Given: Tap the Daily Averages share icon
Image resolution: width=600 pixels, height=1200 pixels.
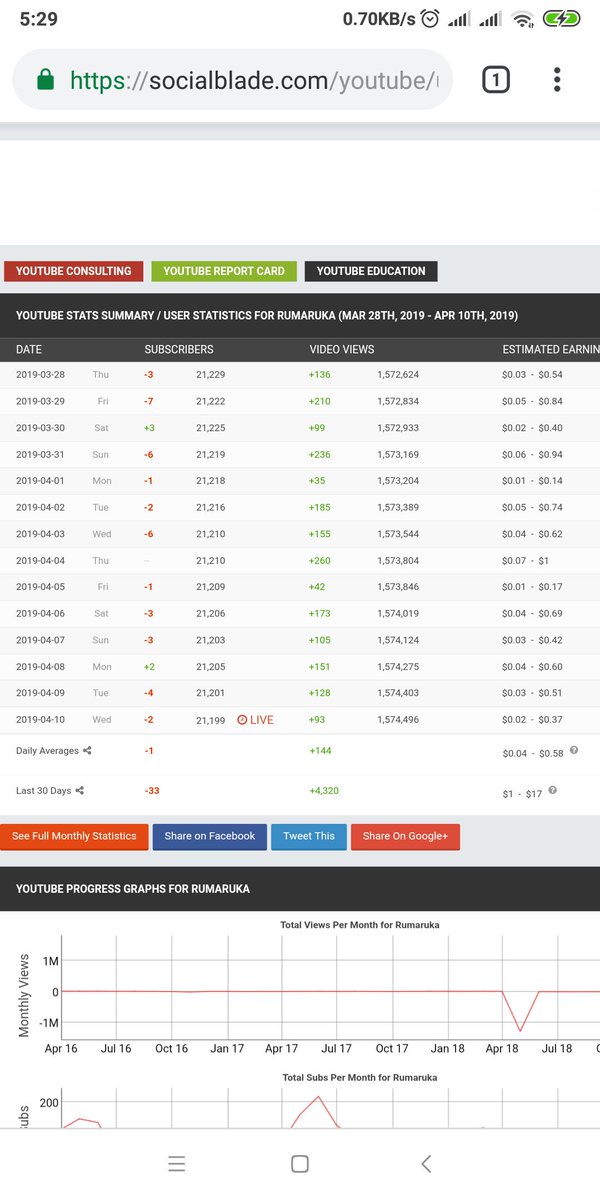Looking at the screenshot, I should click(87, 751).
